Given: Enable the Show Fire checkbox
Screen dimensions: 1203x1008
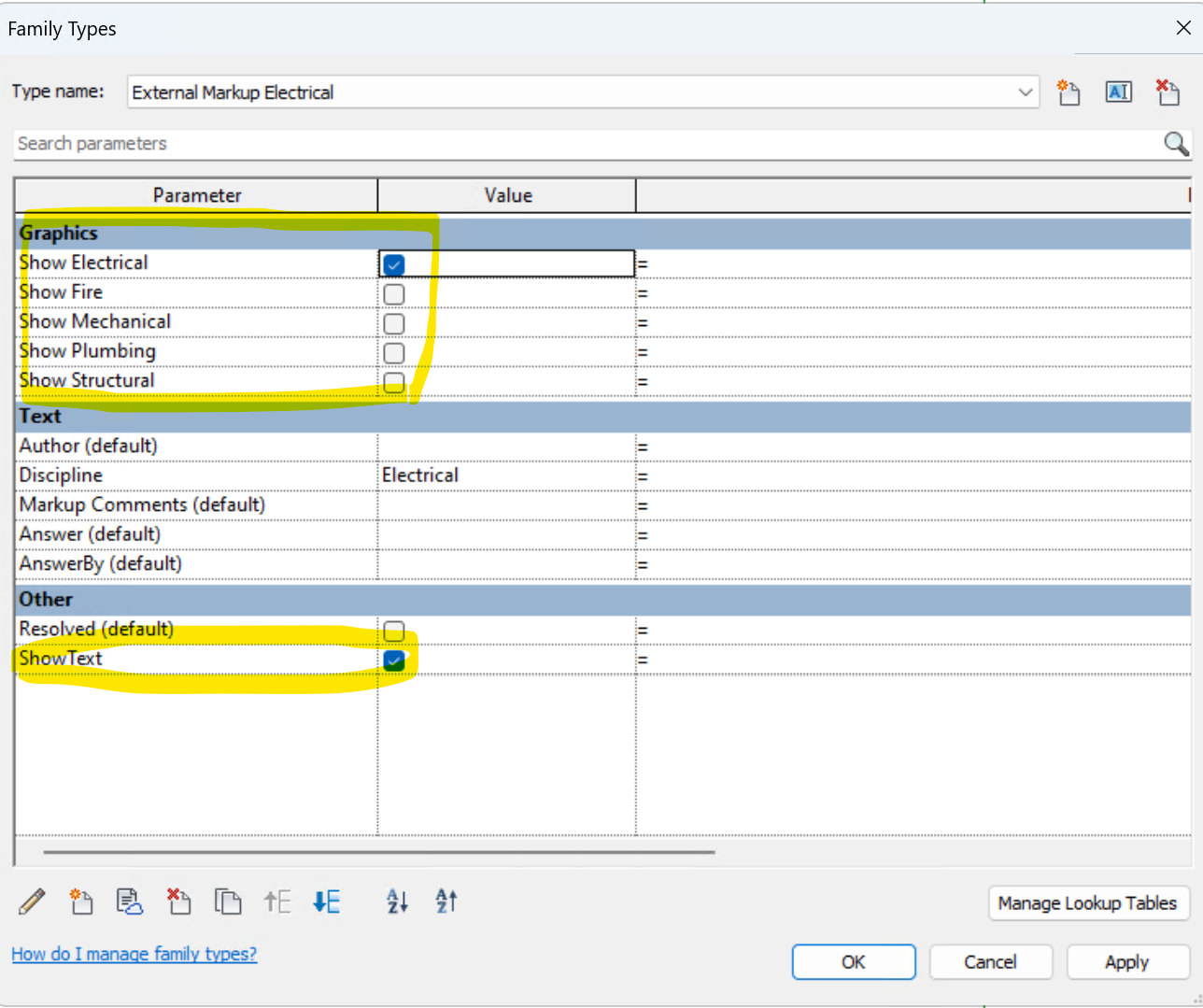Looking at the screenshot, I should [x=393, y=293].
